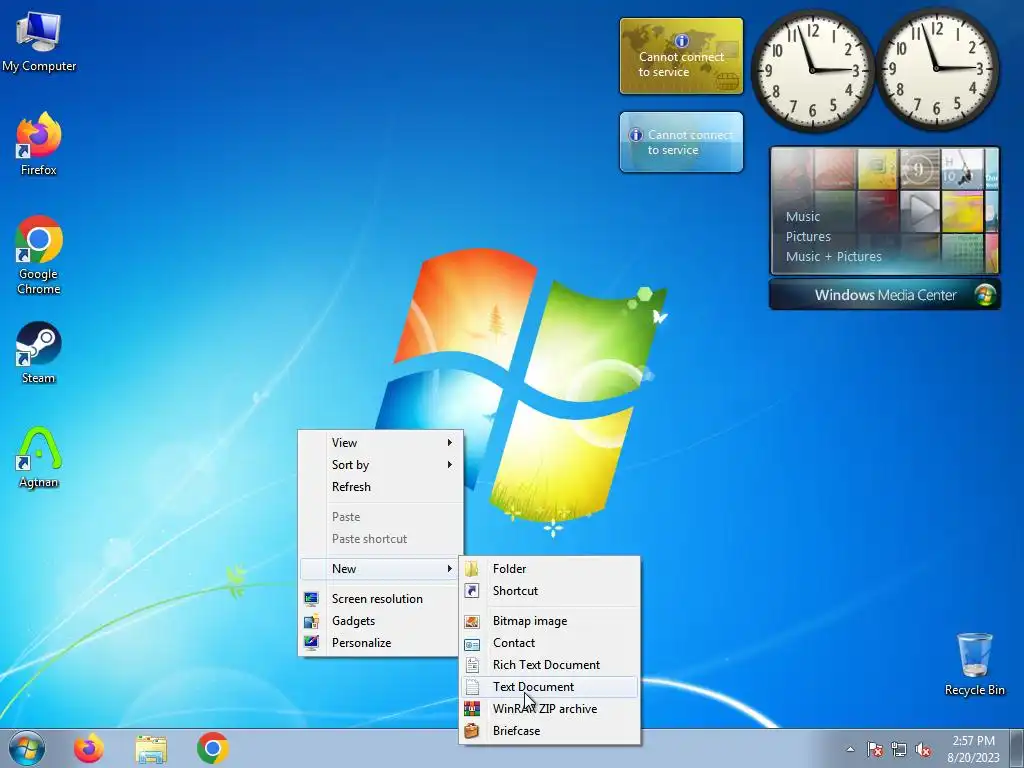Create a new WinRAR ZIP archive

pos(549,709)
